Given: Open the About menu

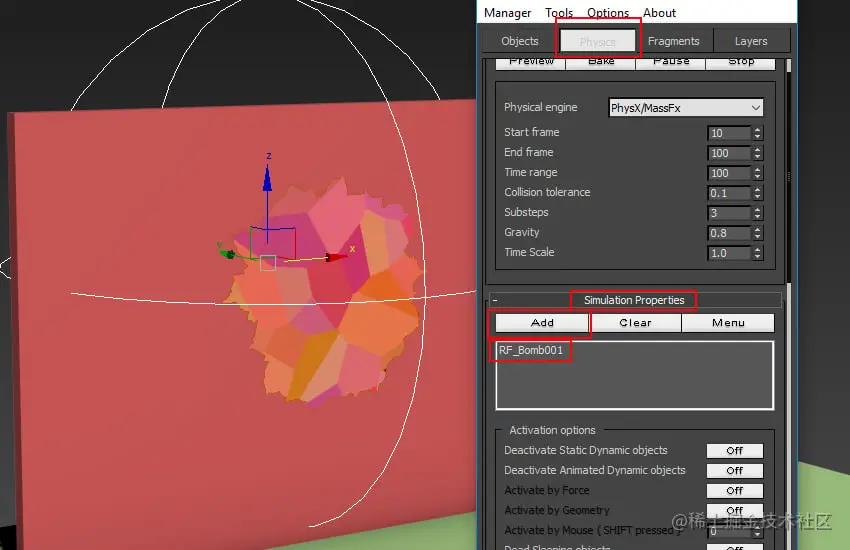Looking at the screenshot, I should pos(659,12).
